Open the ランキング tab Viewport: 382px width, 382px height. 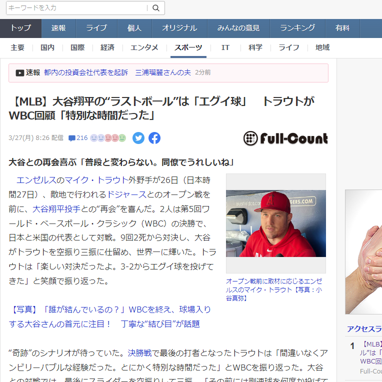[x=298, y=28]
